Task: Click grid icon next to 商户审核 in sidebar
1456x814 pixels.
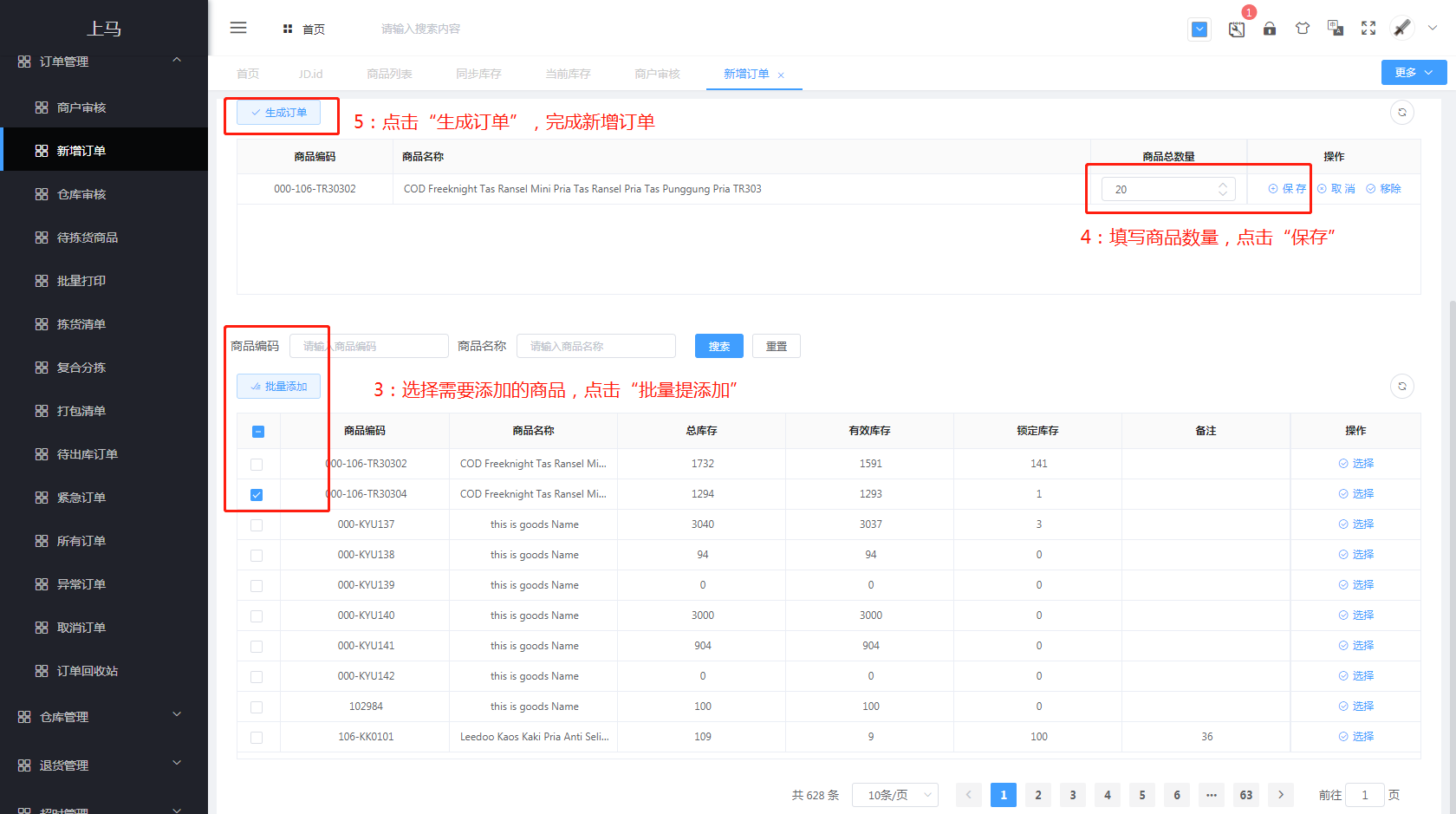Action: pyautogui.click(x=42, y=107)
